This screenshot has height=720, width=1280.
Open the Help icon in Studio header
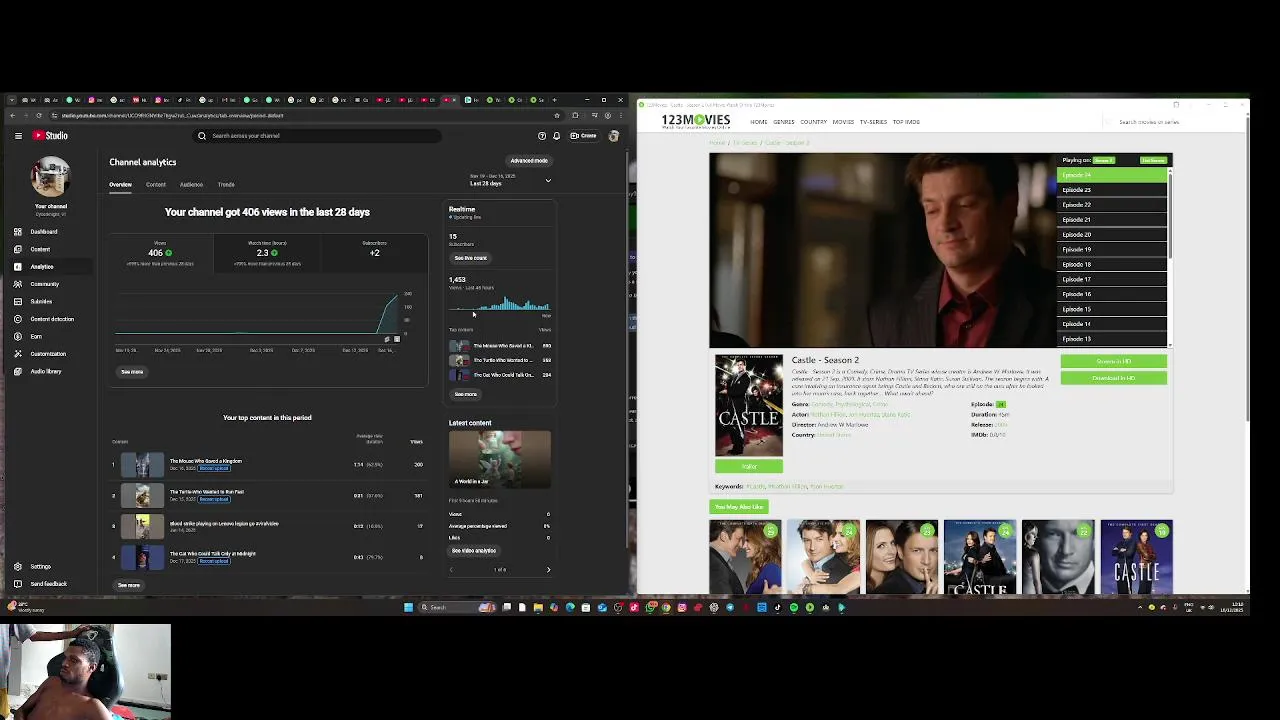click(x=542, y=136)
